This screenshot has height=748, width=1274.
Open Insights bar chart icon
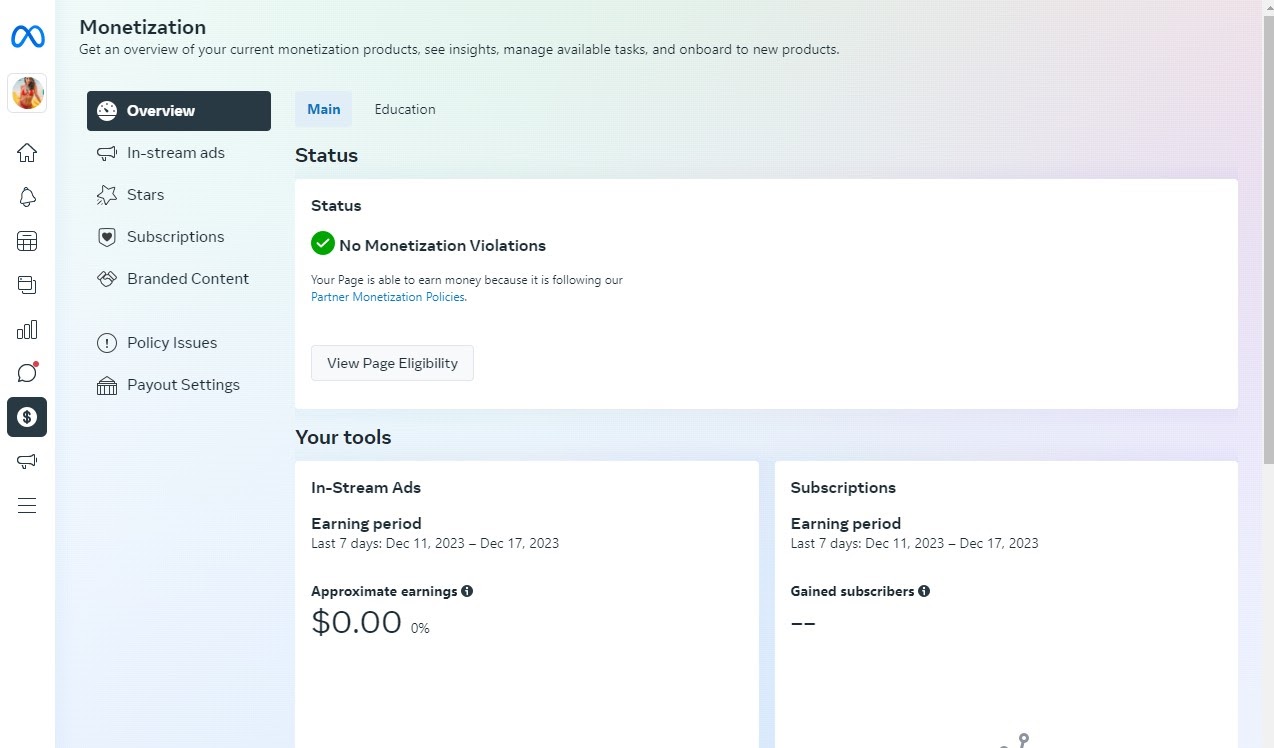[x=27, y=329]
